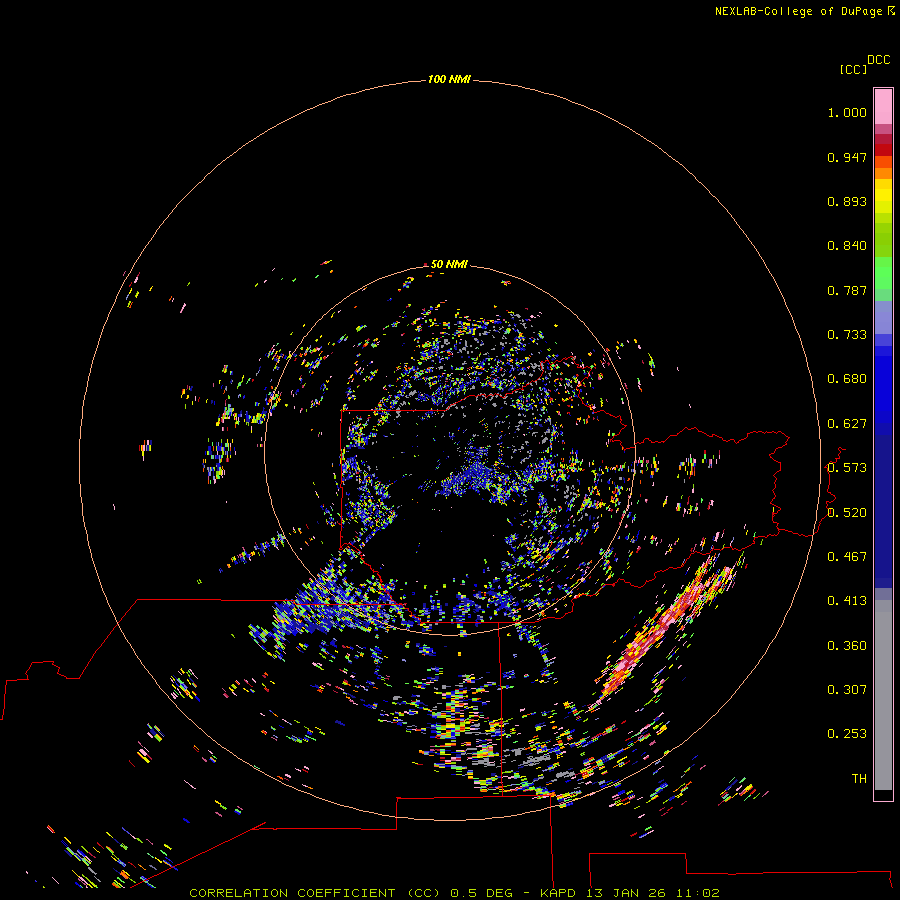Viewport: 900px width, 900px height.
Task: Click the 0.413 legend value
Action: [x=847, y=601]
